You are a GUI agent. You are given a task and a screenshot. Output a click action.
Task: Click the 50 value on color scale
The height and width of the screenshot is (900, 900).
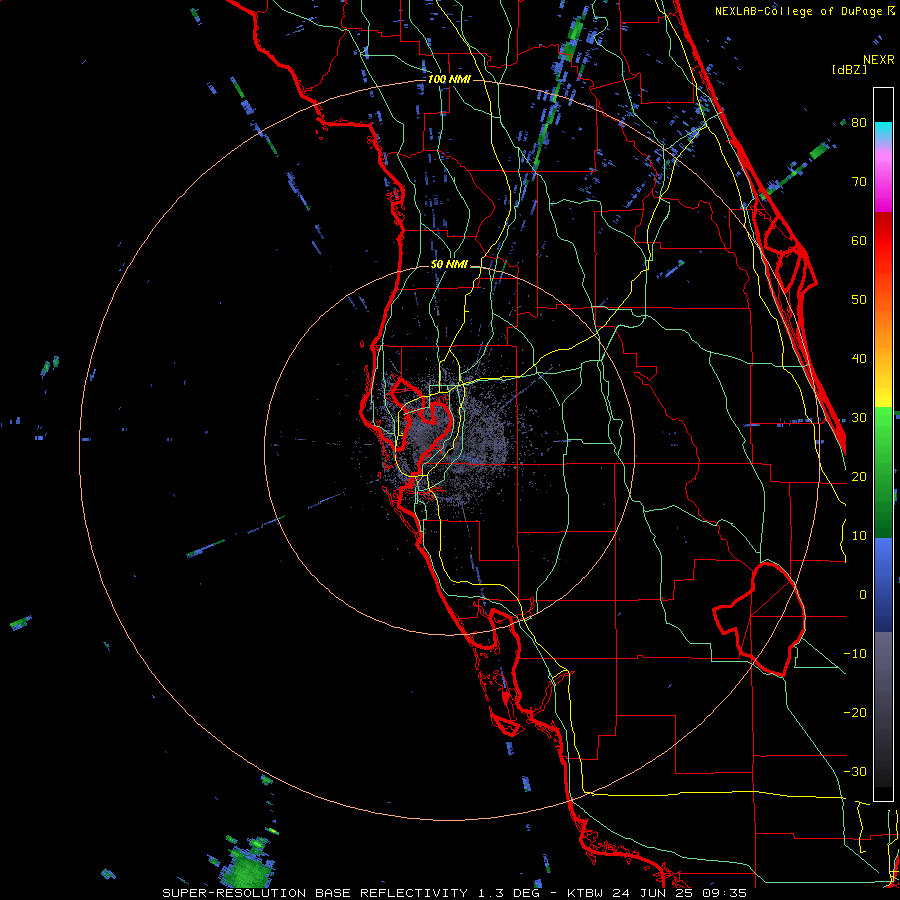(859, 300)
